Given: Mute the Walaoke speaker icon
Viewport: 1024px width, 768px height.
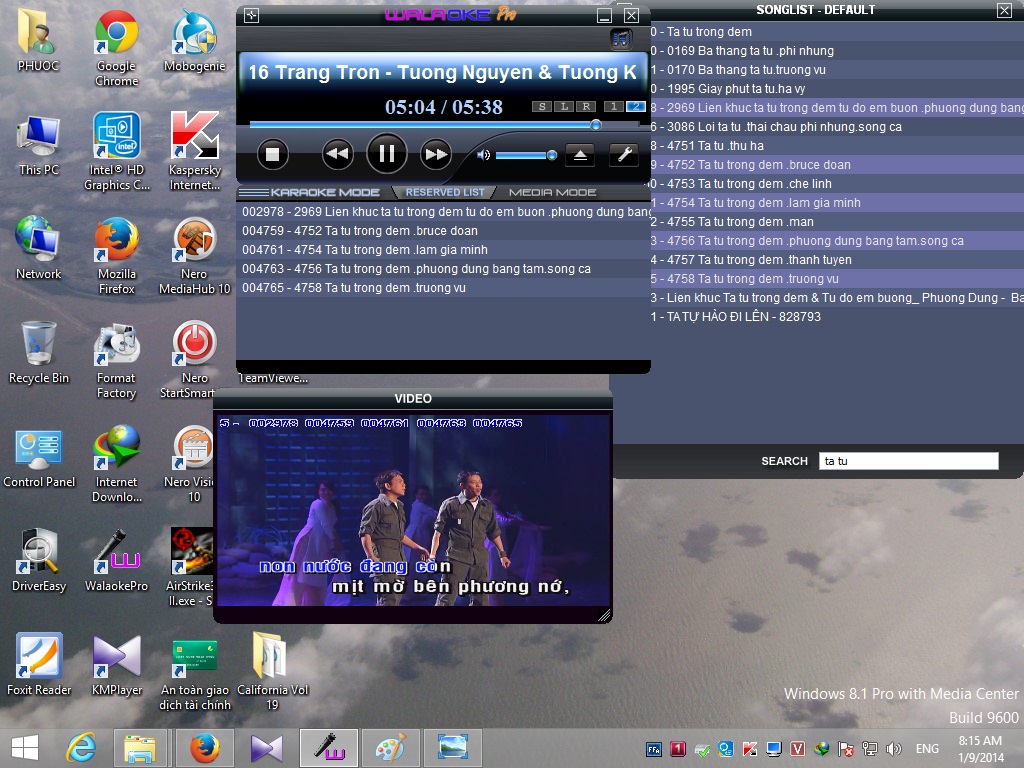Looking at the screenshot, I should point(483,155).
